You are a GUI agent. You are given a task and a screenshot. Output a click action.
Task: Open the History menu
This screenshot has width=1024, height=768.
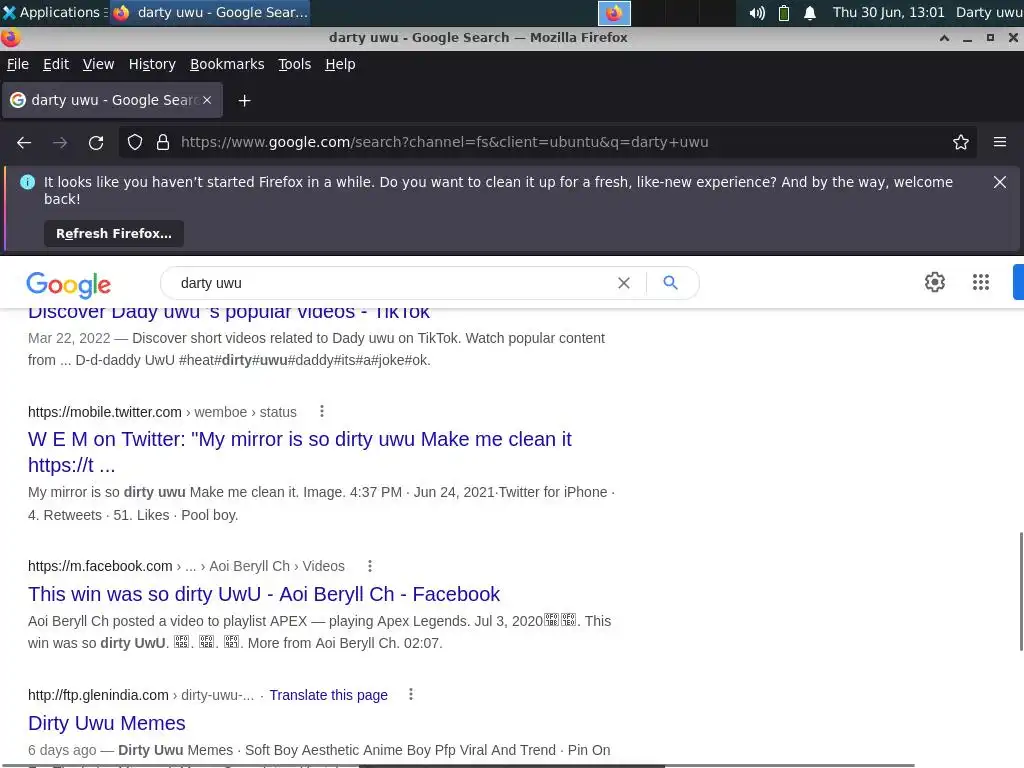pyautogui.click(x=152, y=64)
